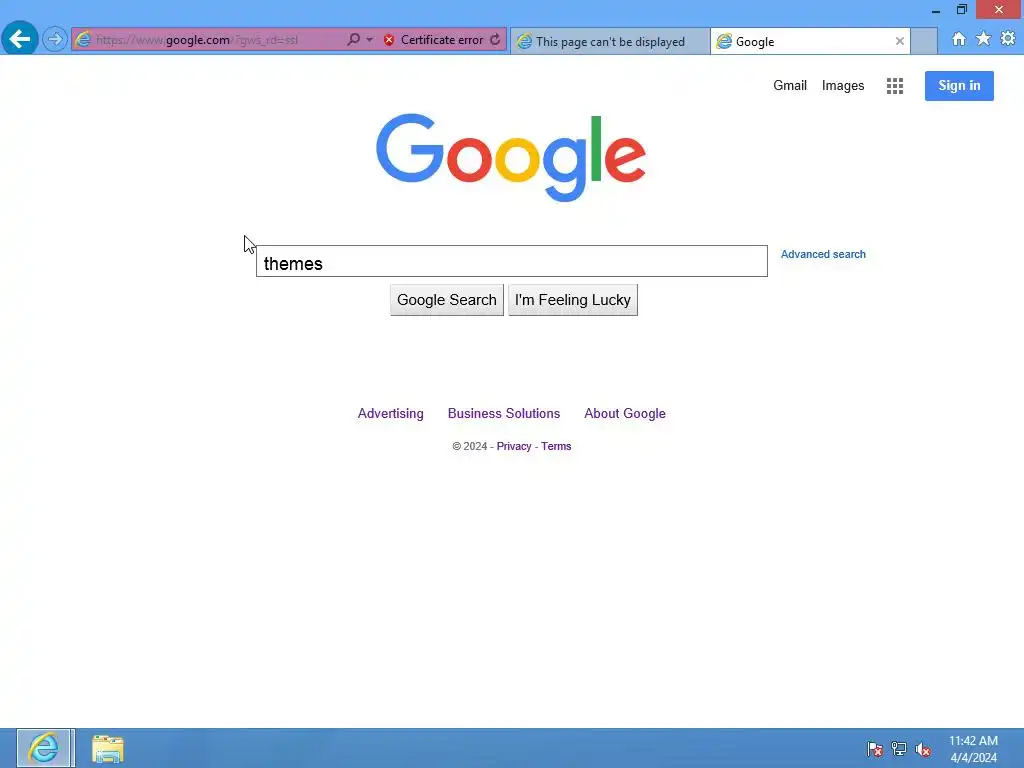Open Favorites with the star icon
1024x768 pixels.
[x=983, y=39]
